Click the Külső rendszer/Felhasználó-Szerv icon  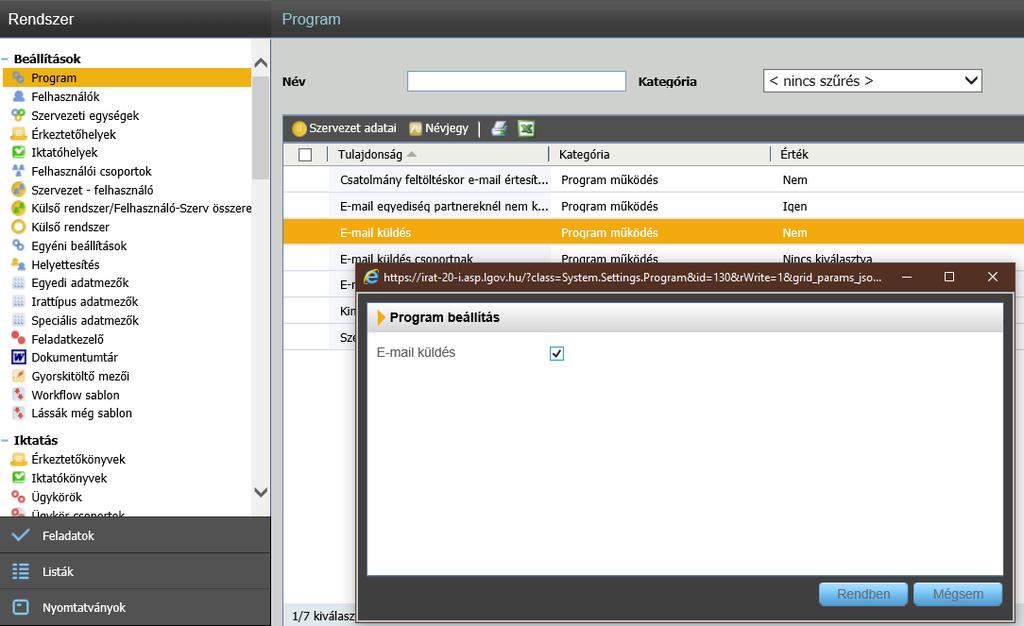[18, 208]
